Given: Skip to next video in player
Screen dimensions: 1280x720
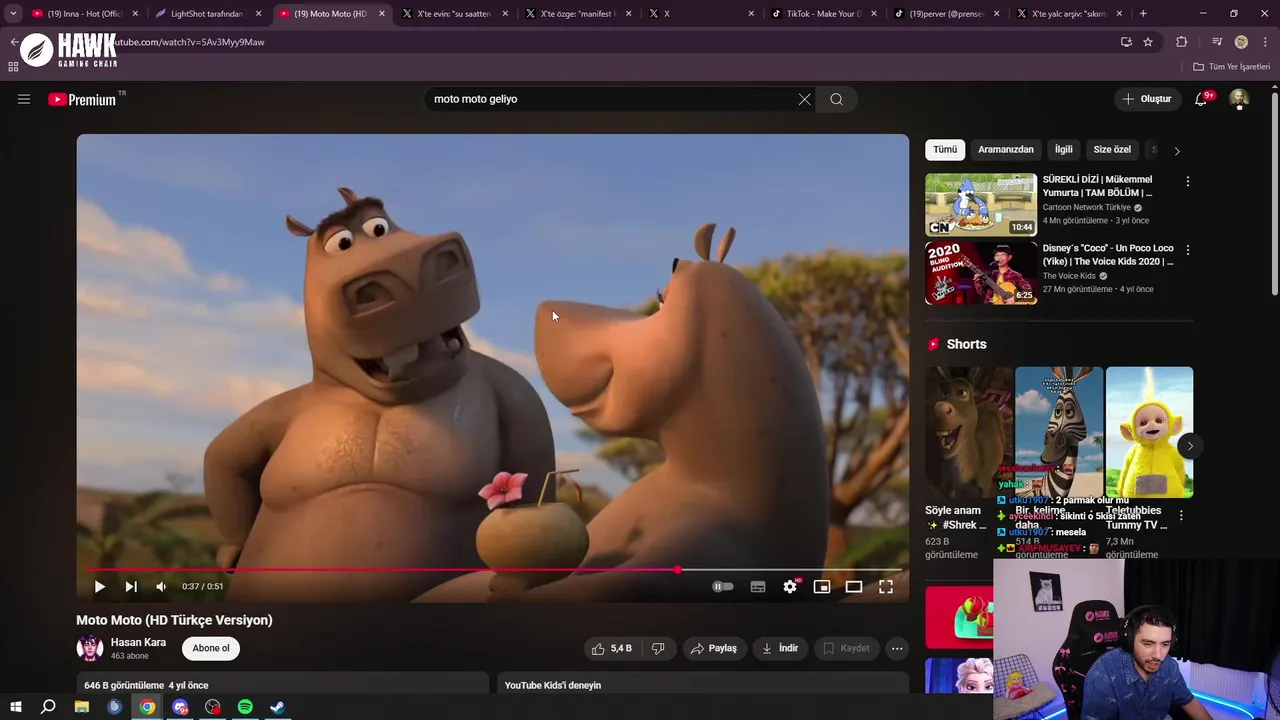Looking at the screenshot, I should coord(131,587).
